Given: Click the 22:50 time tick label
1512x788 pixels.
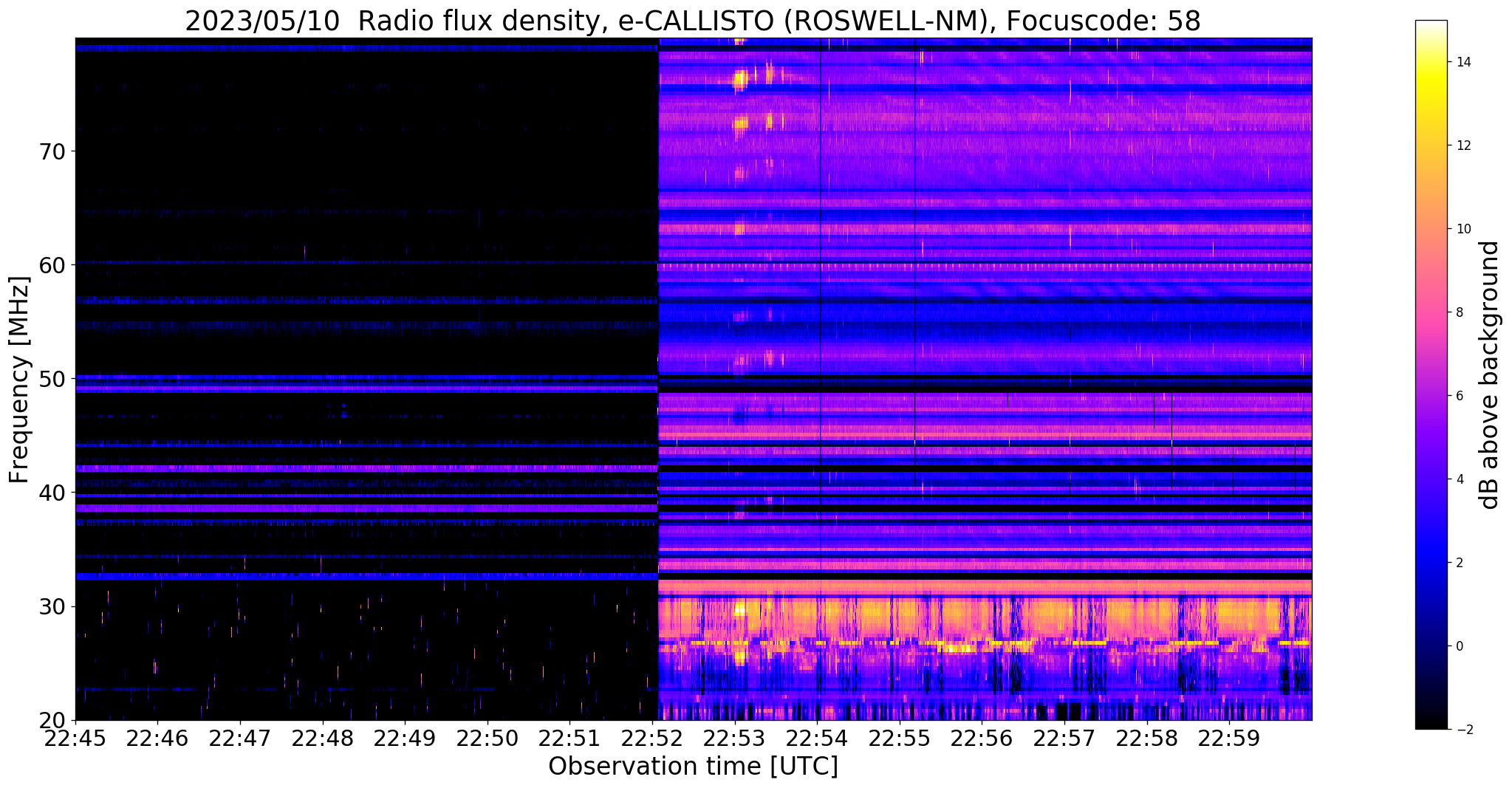Looking at the screenshot, I should (488, 739).
